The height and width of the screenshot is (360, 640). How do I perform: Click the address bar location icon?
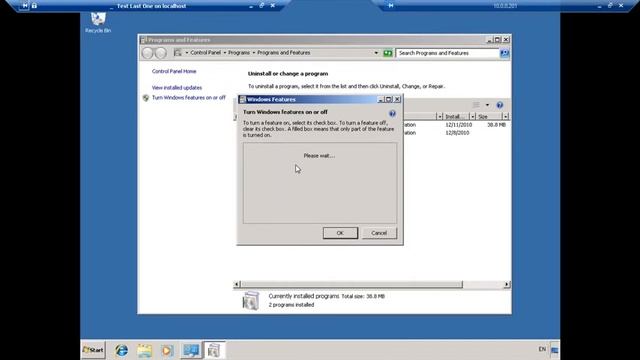tap(178, 53)
